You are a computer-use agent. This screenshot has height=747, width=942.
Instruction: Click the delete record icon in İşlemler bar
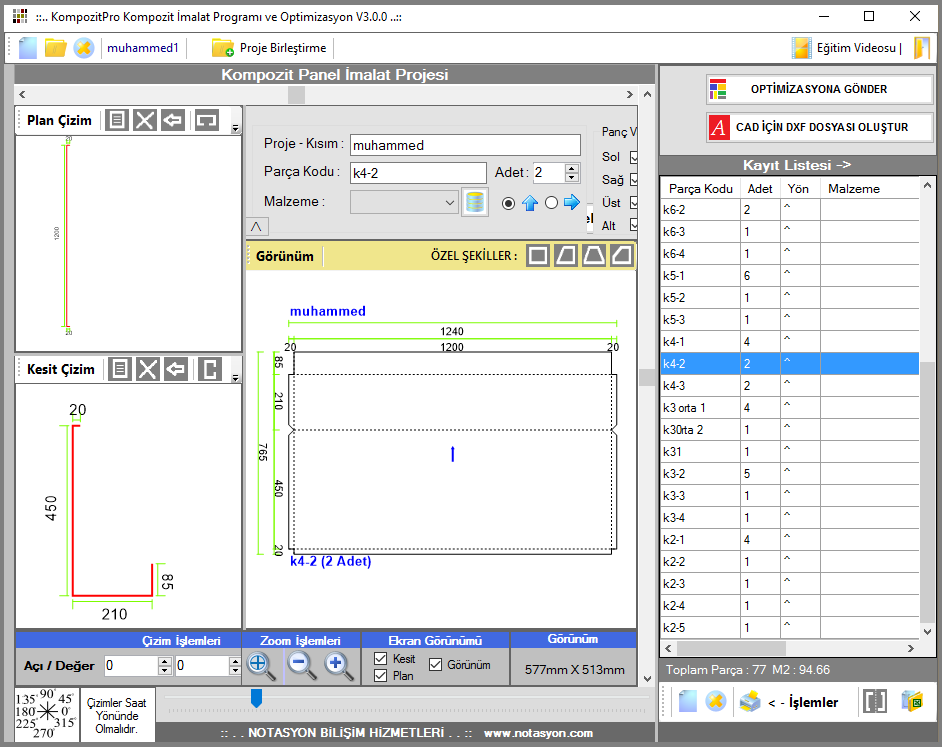[716, 701]
